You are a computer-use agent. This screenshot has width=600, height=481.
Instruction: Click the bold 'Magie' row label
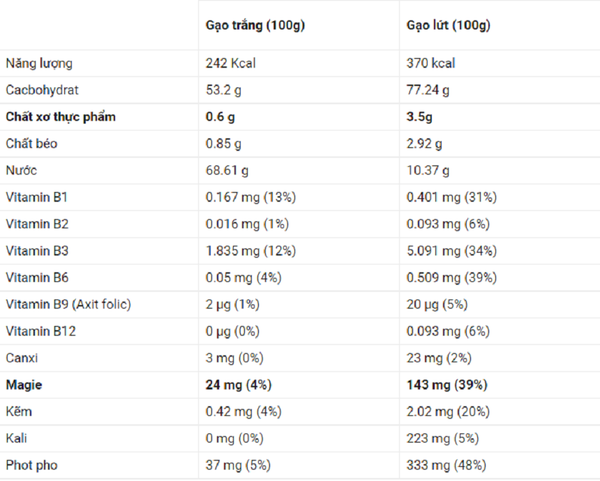click(24, 385)
